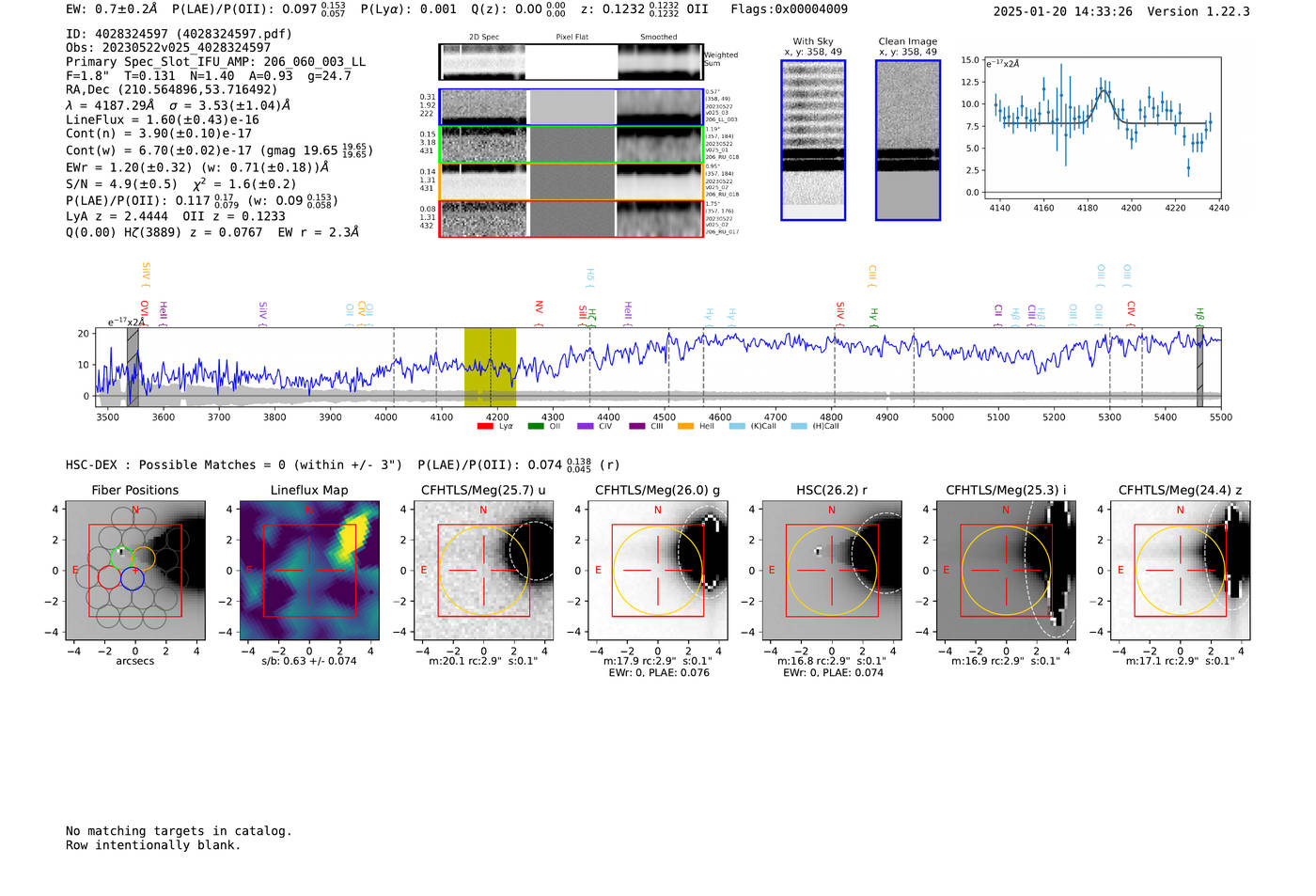Click the Cont(w) = 6.70 gmag line
The image size is (1316, 896).
[x=219, y=149]
